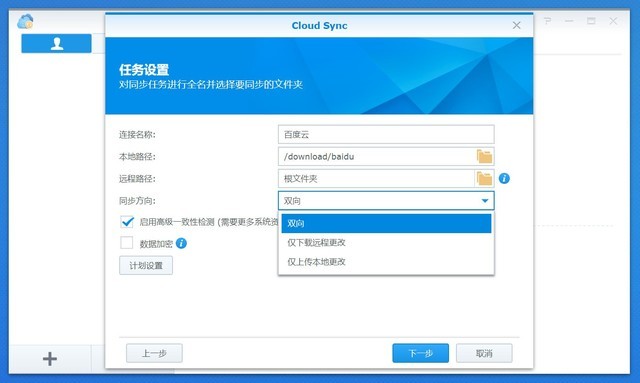Viewport: 640px width, 383px height.
Task: Go back with 上一步 button
Action: tap(154, 353)
